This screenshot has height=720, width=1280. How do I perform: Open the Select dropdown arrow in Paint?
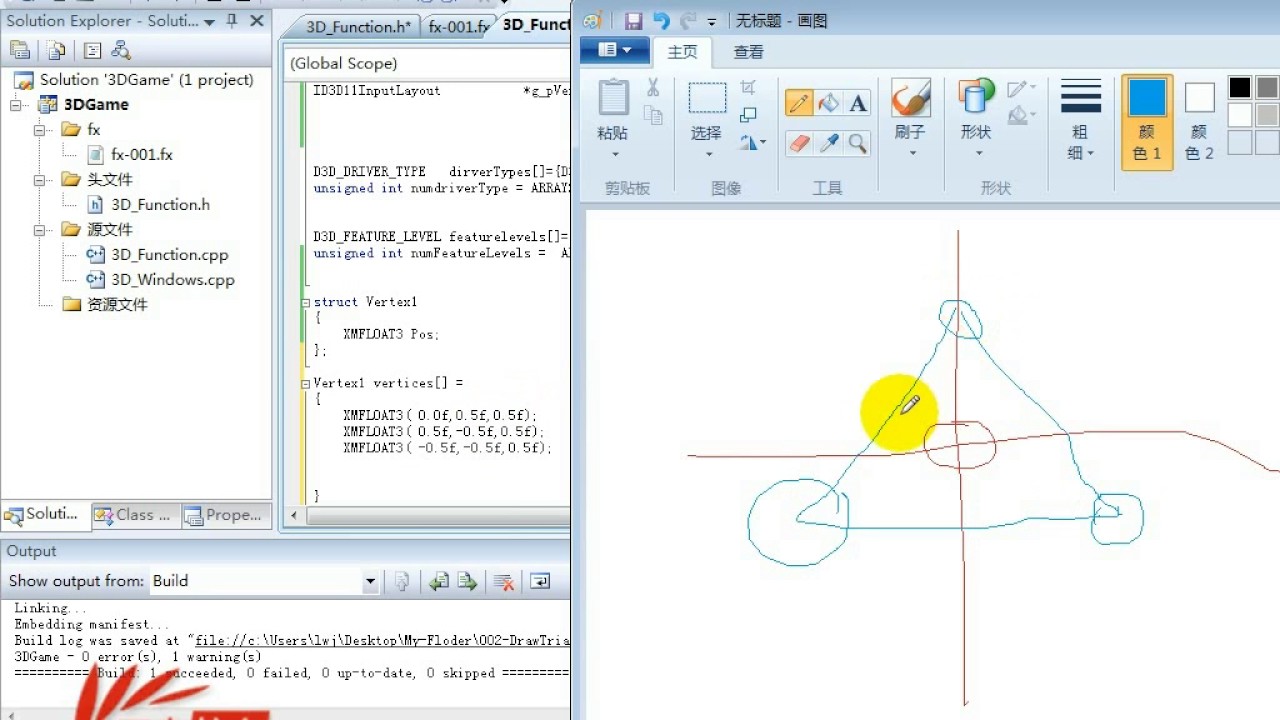707,154
